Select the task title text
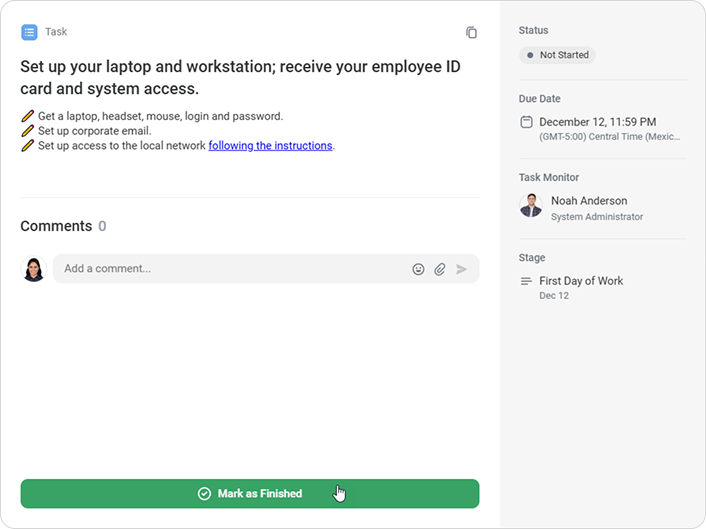706x529 pixels. point(240,77)
